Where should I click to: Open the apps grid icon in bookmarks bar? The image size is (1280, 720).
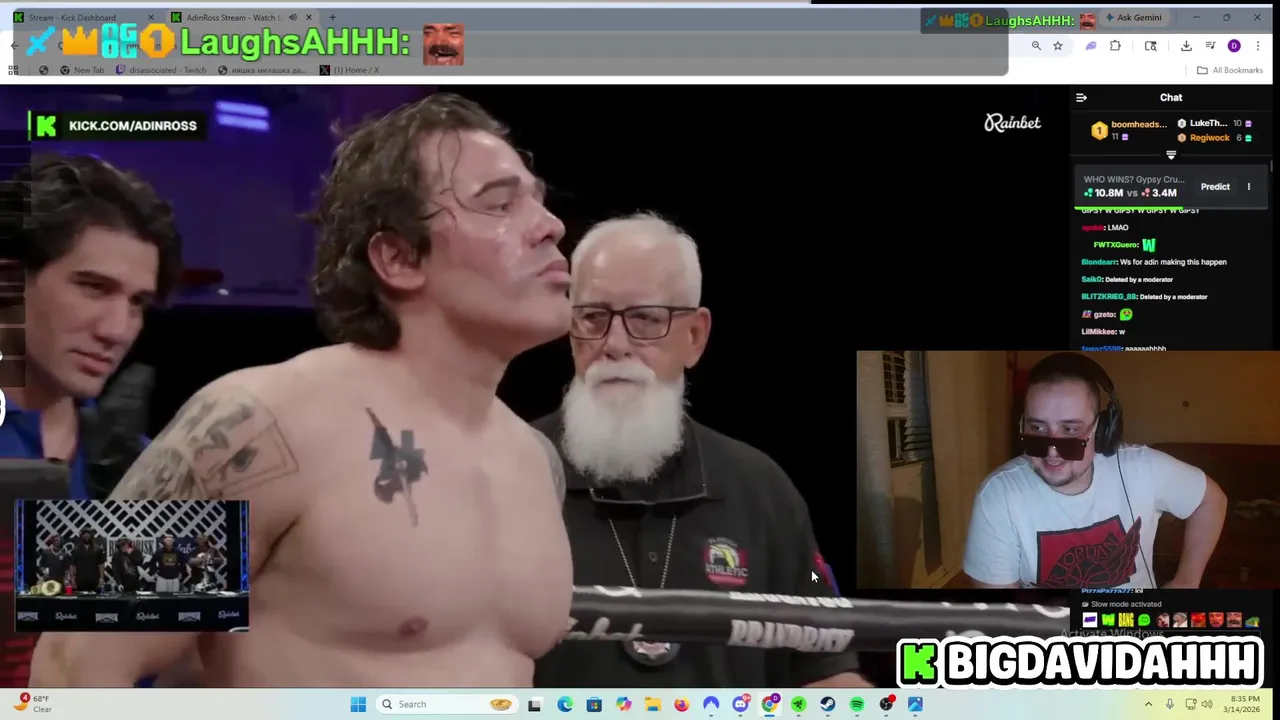click(x=13, y=70)
